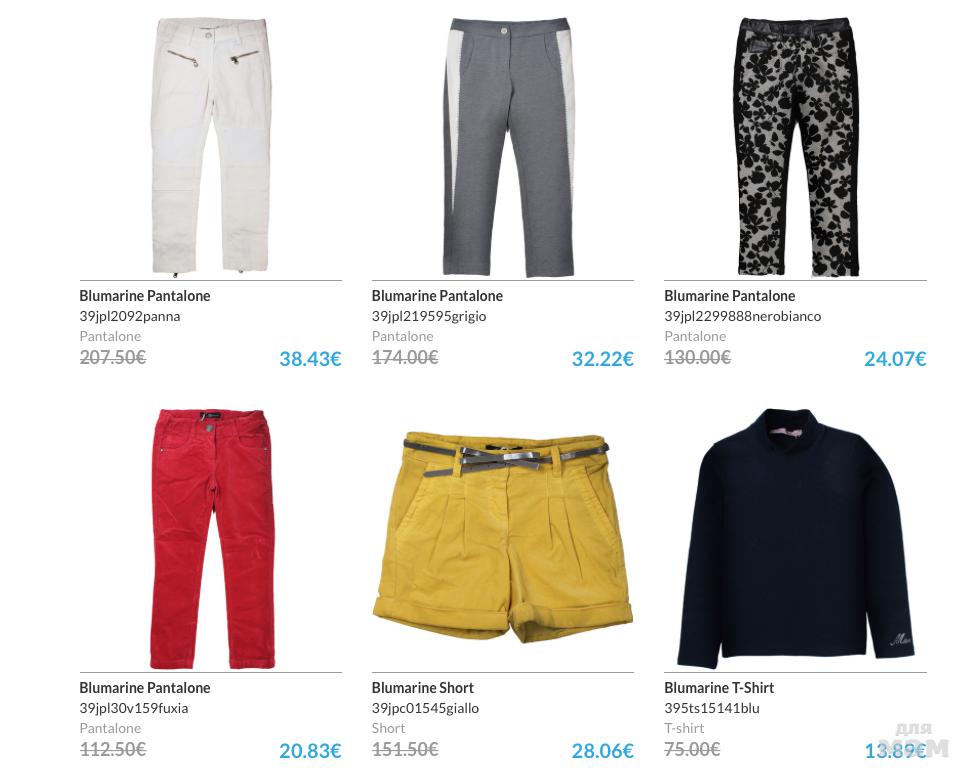Open Blumarine Pantalone title above 39jpl219595grigio

437,296
